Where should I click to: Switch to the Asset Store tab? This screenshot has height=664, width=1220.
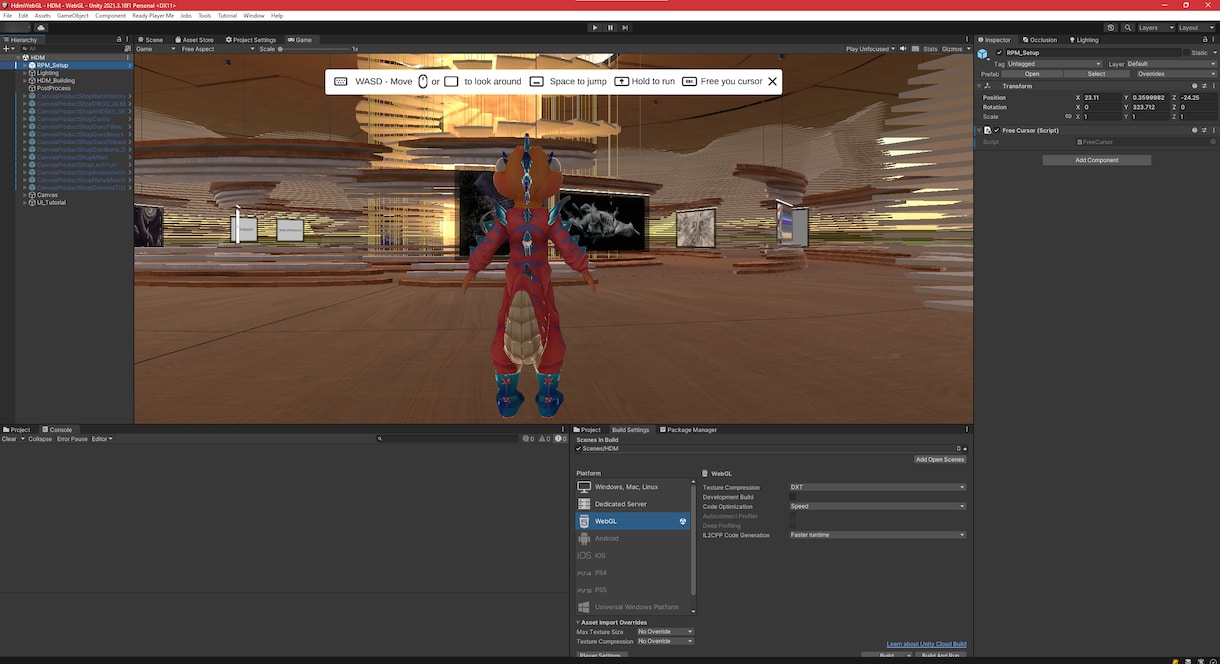click(194, 40)
